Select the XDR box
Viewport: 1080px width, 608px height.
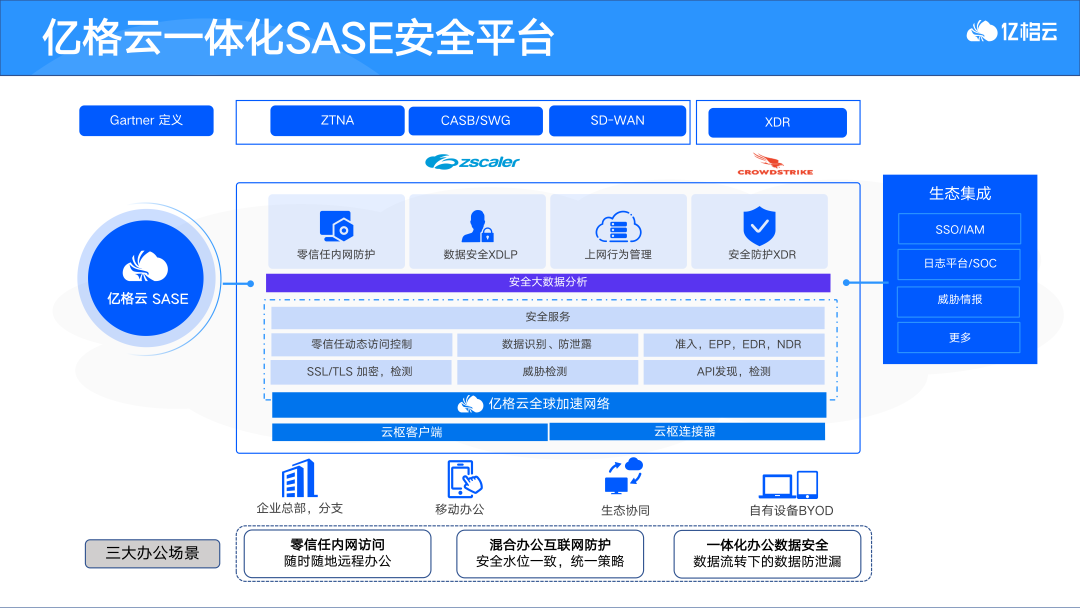[778, 123]
